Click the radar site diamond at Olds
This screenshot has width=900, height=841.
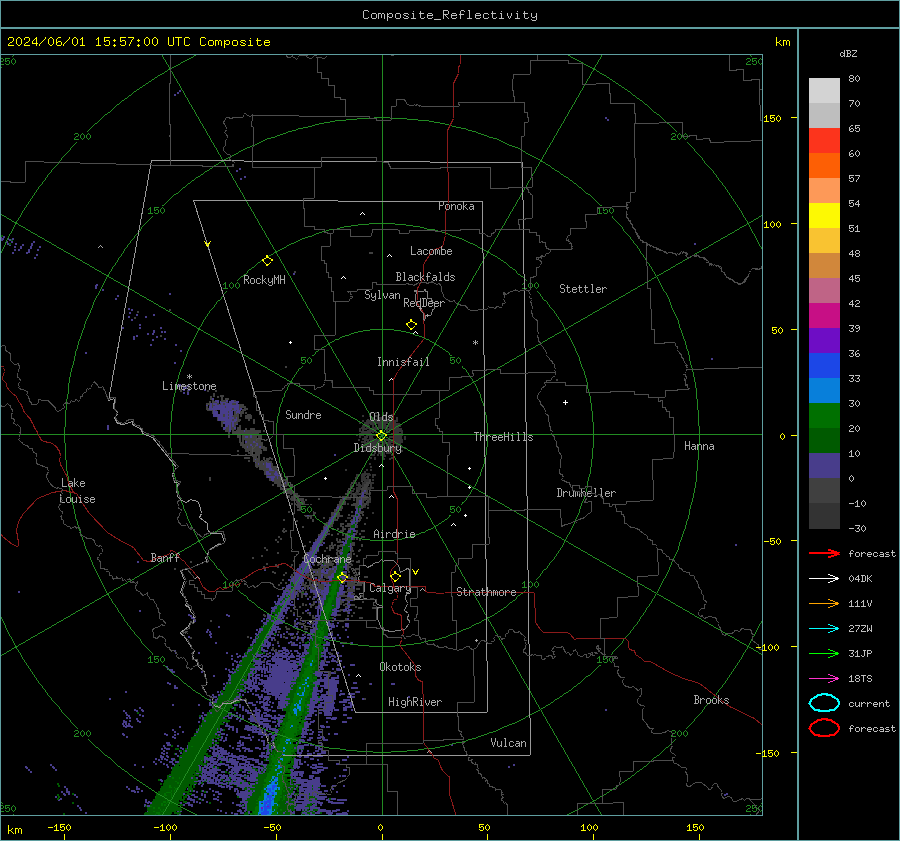click(x=381, y=436)
